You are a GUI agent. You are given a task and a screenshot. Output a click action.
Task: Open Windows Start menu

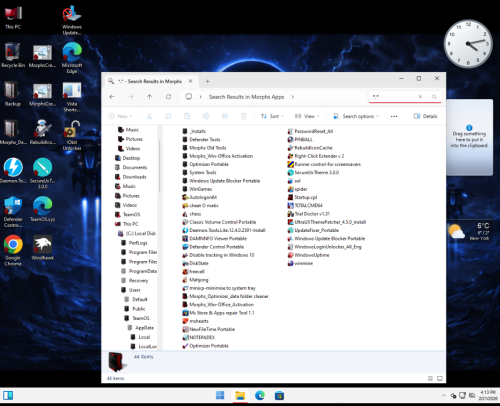pyautogui.click(x=220, y=396)
